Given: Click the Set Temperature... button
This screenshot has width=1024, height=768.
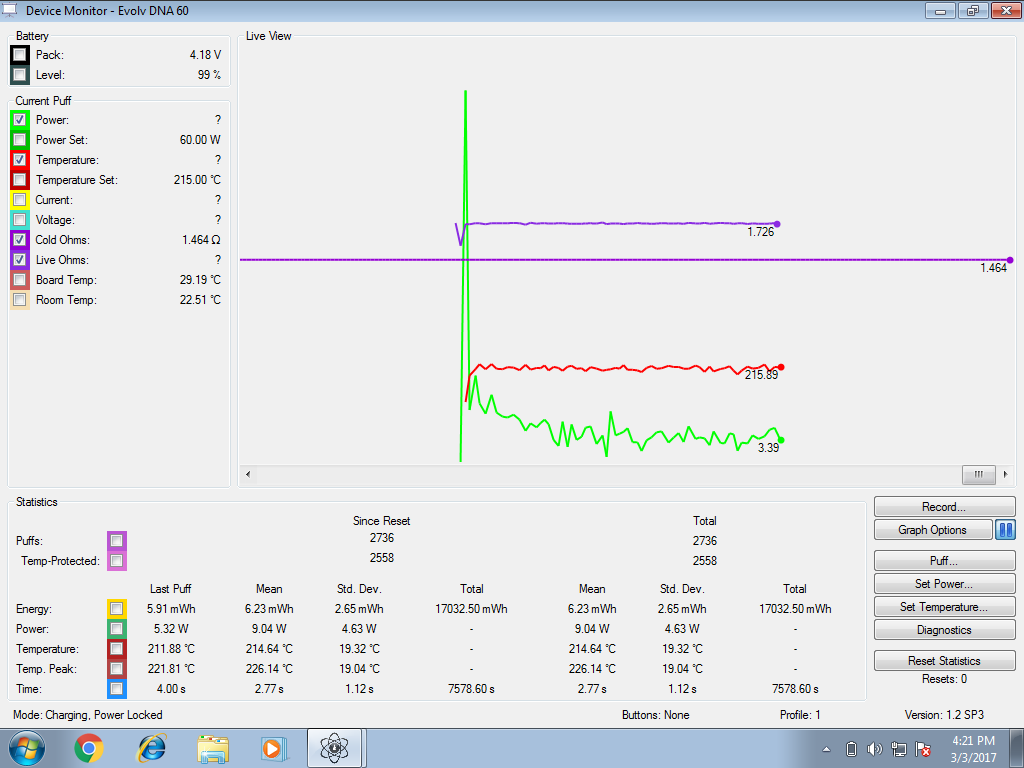Looking at the screenshot, I should (x=944, y=607).
